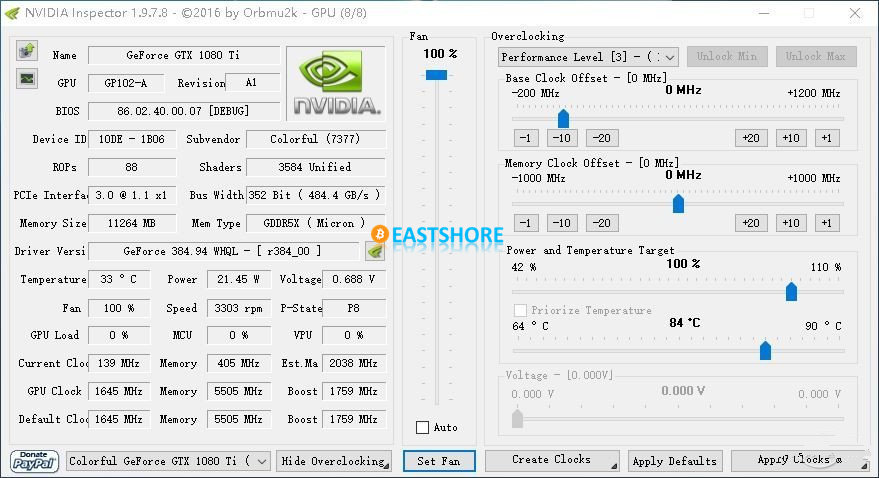
Task: Click the Driver Version field
Action: pyautogui.click(x=224, y=251)
